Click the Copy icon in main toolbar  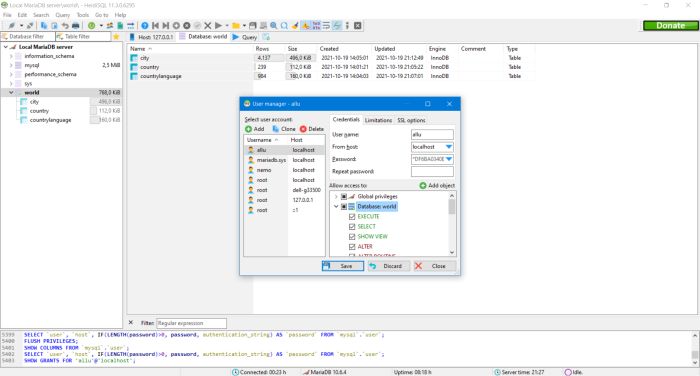[44, 25]
